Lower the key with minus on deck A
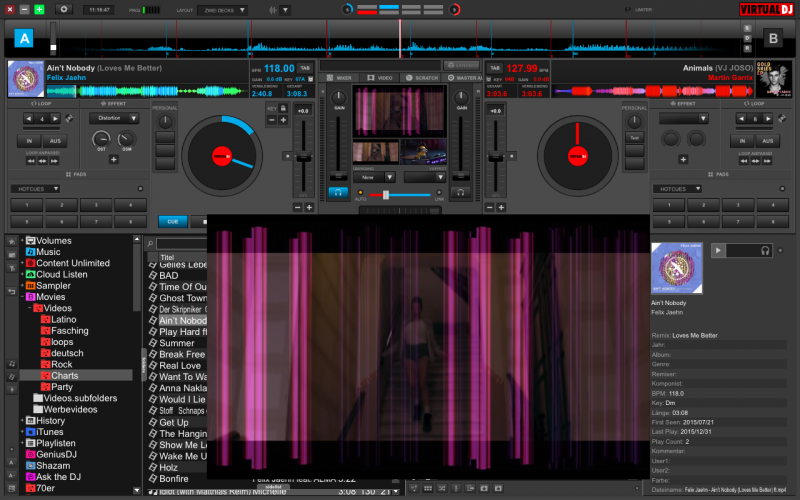Viewport: 800px width, 500px height. pyautogui.click(x=272, y=120)
